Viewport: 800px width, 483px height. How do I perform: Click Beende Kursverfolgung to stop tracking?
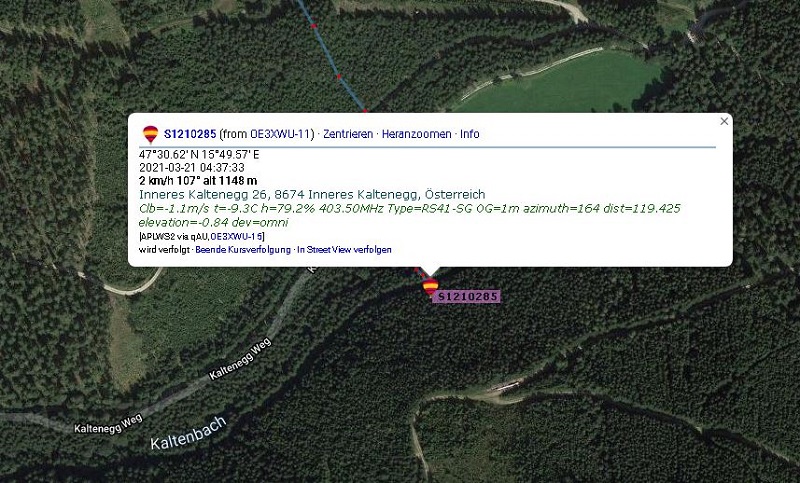[x=243, y=250]
